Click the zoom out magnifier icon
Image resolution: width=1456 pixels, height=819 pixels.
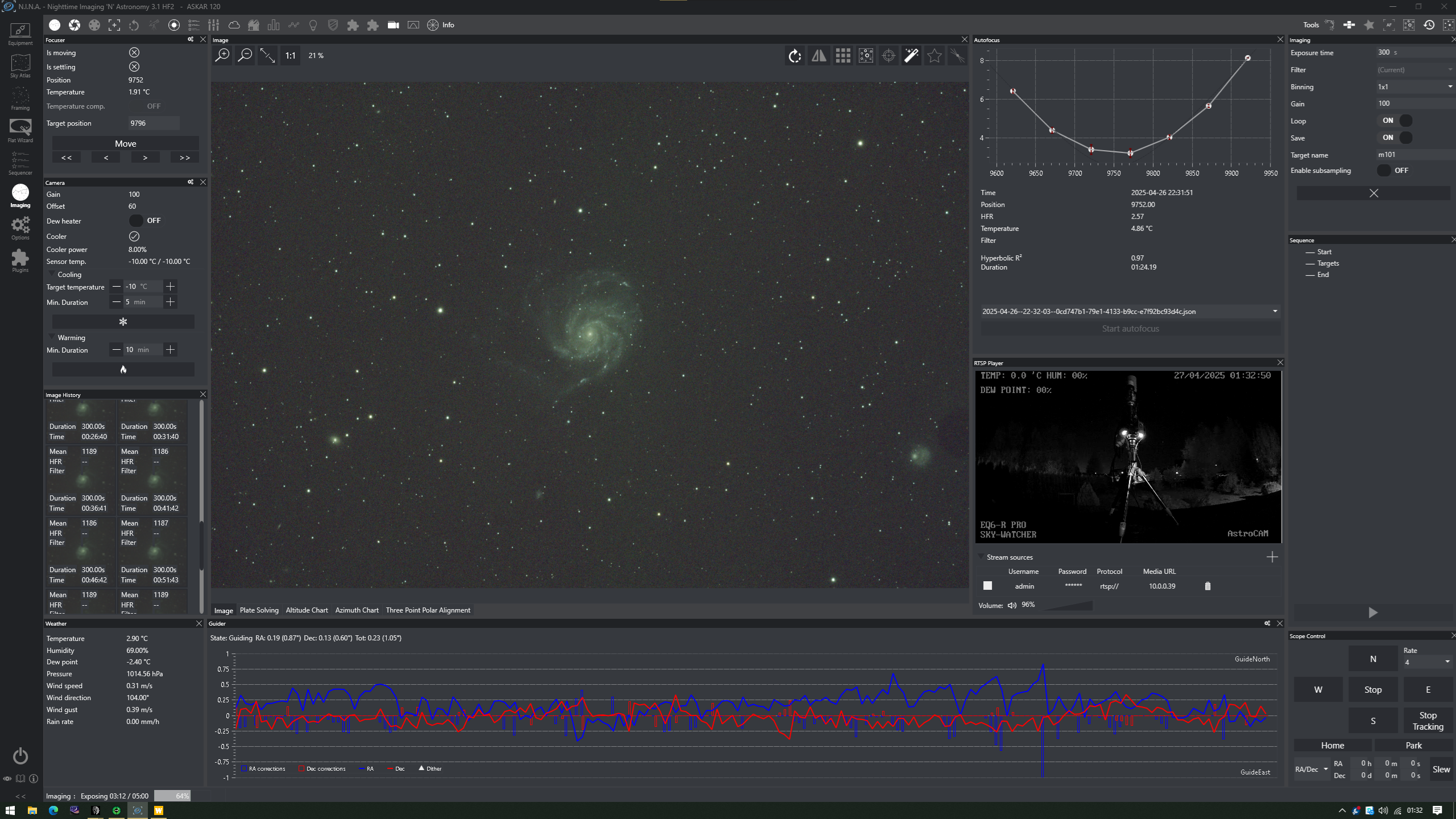(x=245, y=55)
